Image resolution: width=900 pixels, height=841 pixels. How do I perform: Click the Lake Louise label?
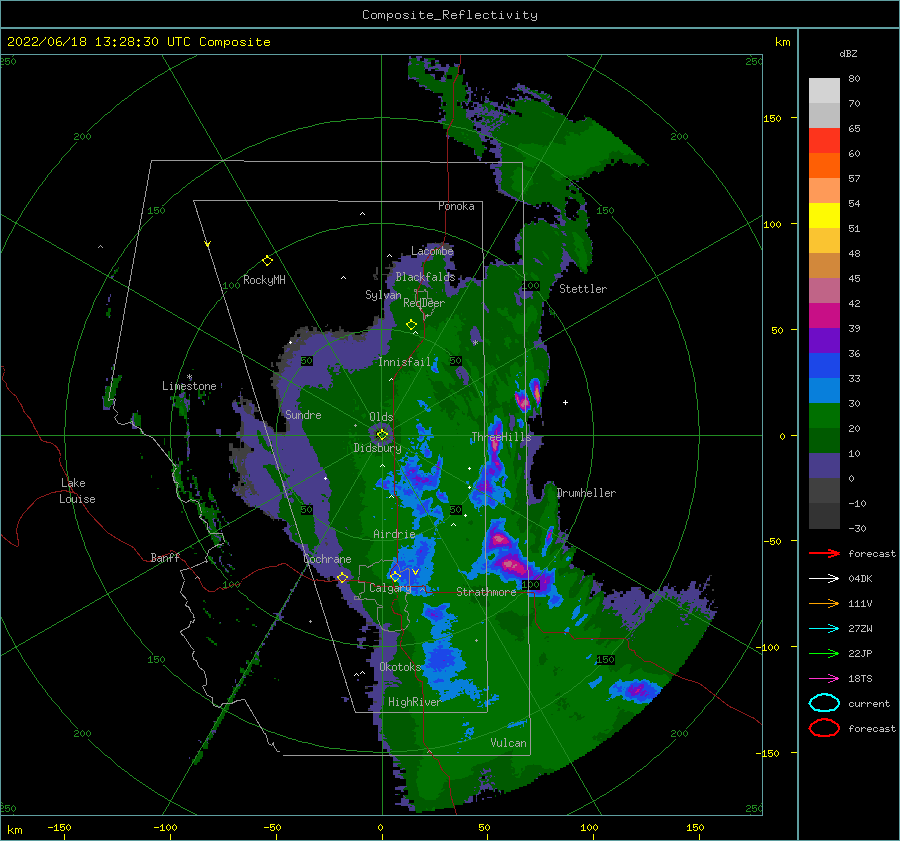click(x=77, y=491)
